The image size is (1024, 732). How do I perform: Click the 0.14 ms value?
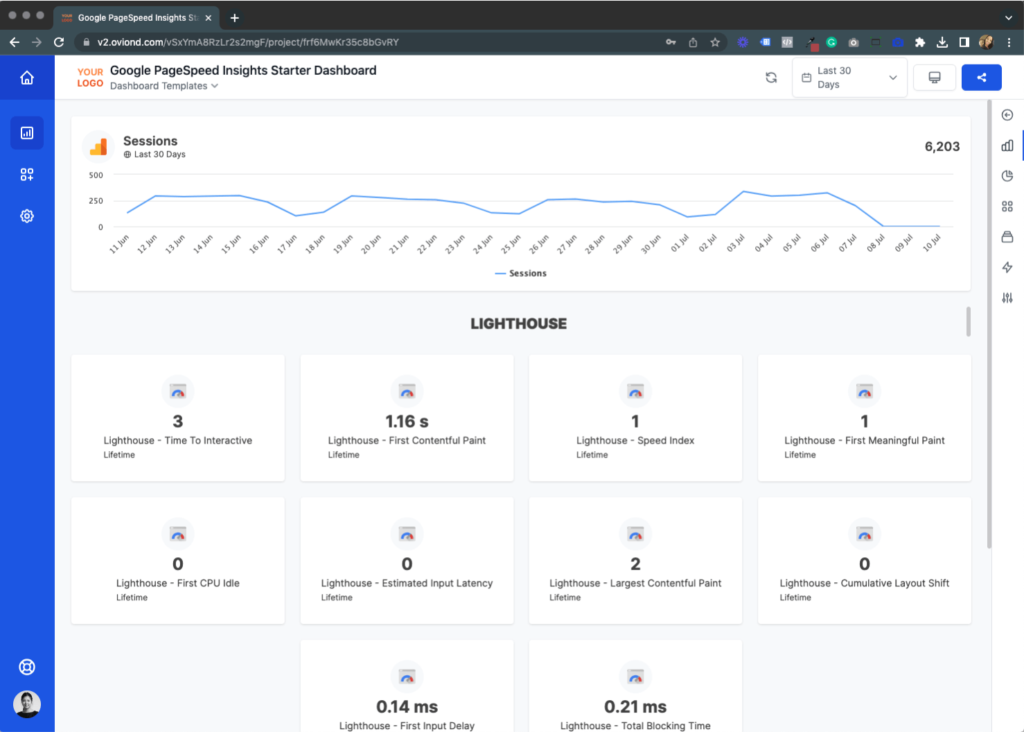click(407, 707)
